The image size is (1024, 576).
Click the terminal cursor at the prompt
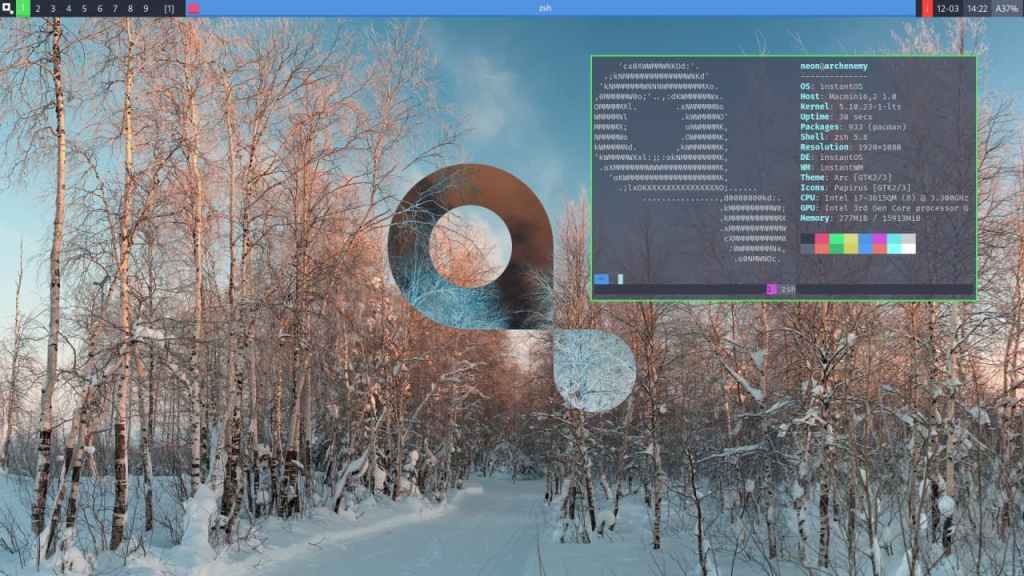(620, 279)
